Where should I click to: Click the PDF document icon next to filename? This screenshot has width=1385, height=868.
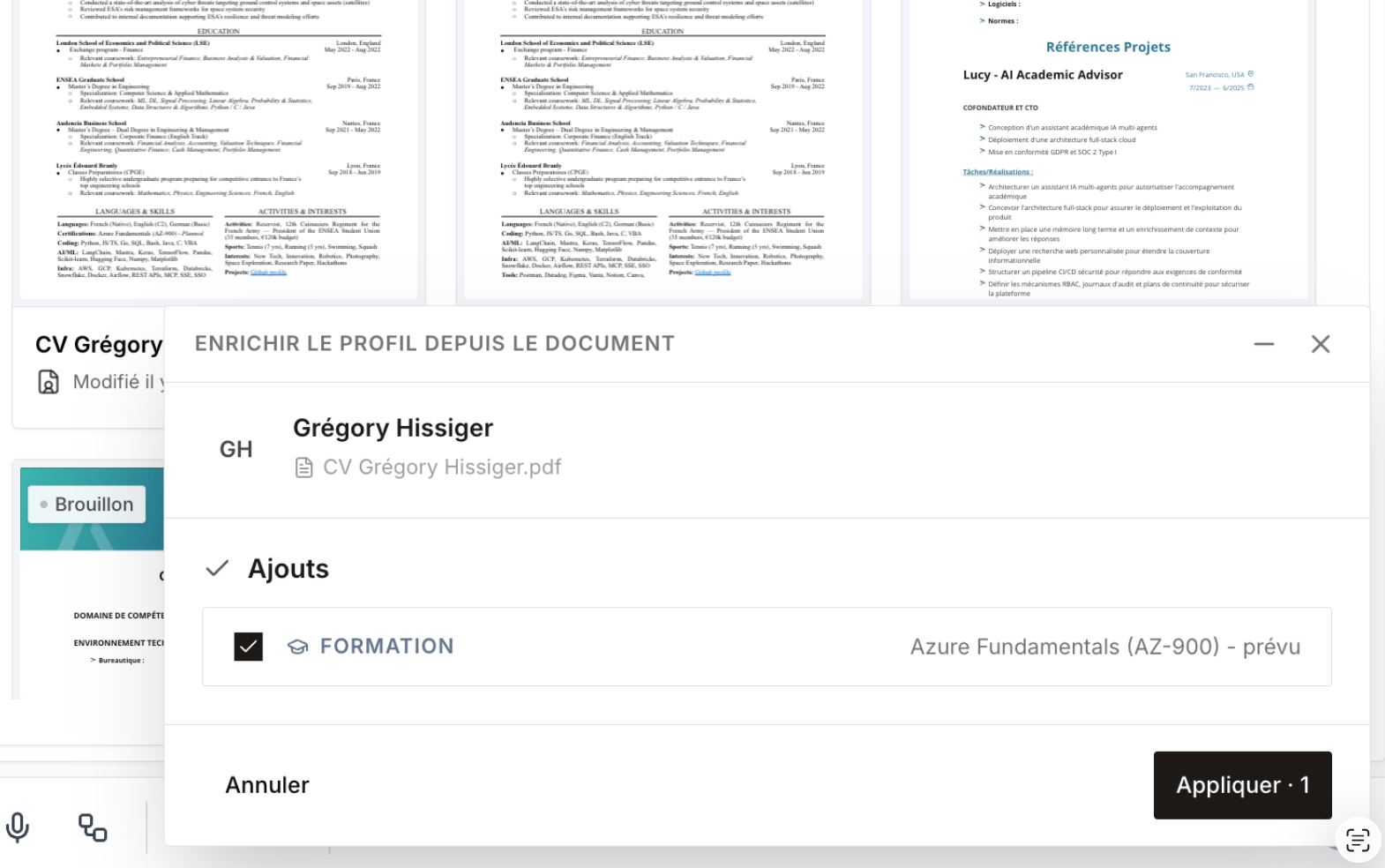303,468
